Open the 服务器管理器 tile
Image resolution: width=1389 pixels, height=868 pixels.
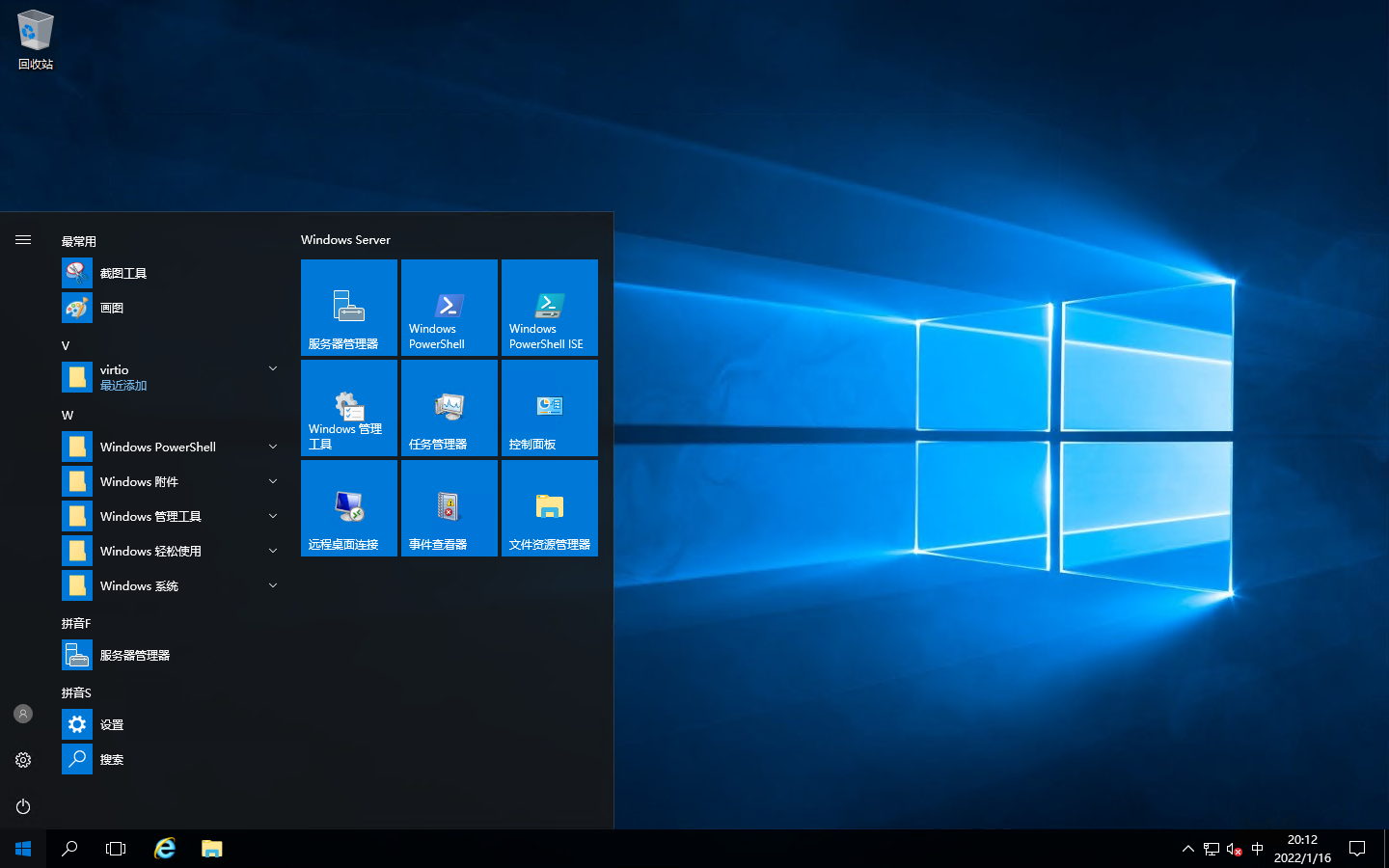pos(349,308)
